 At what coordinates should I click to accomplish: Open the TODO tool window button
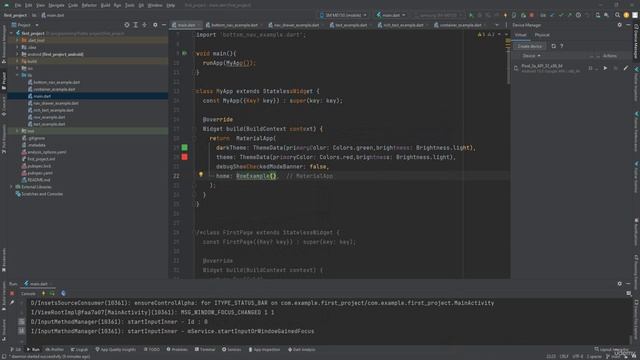pyautogui.click(x=152, y=350)
